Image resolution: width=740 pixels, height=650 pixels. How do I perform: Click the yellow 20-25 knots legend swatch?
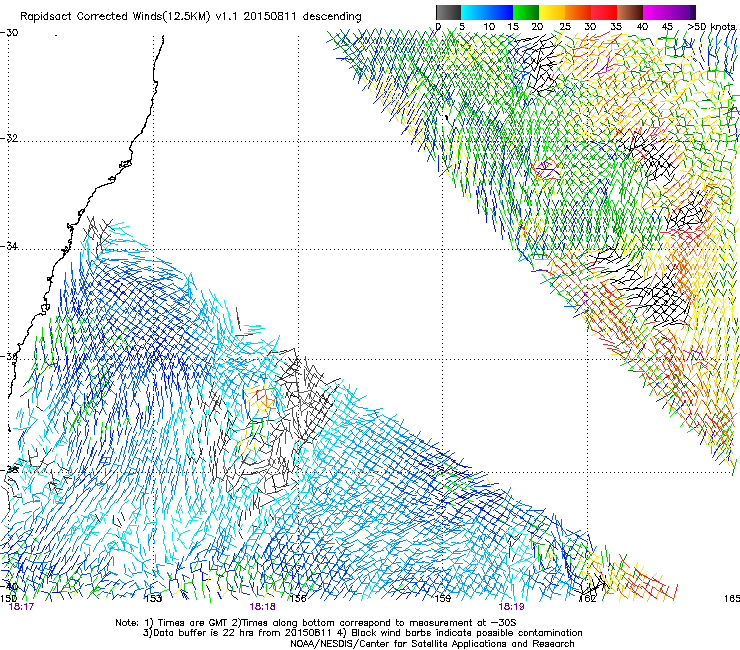552,12
